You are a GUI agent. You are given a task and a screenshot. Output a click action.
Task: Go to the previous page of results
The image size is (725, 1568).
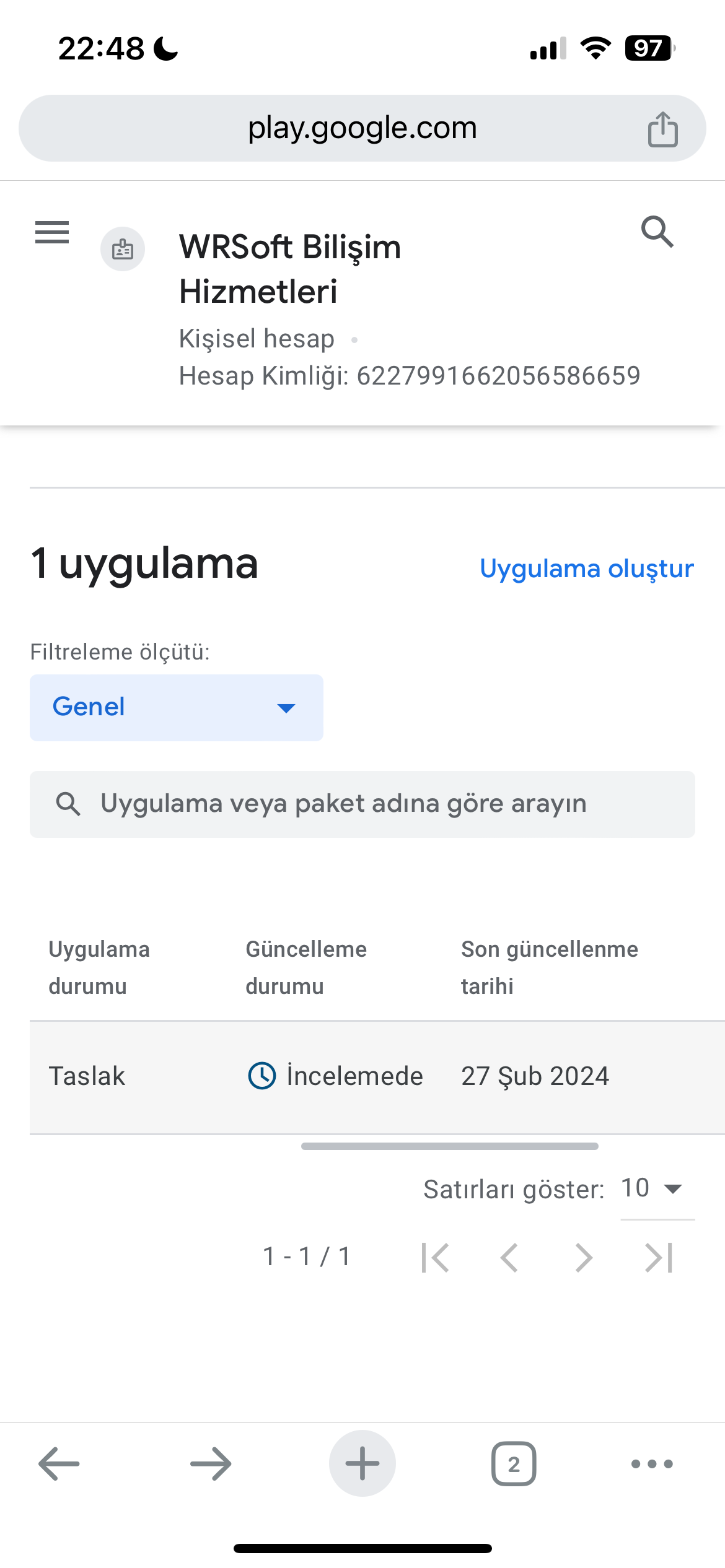pyautogui.click(x=509, y=1258)
